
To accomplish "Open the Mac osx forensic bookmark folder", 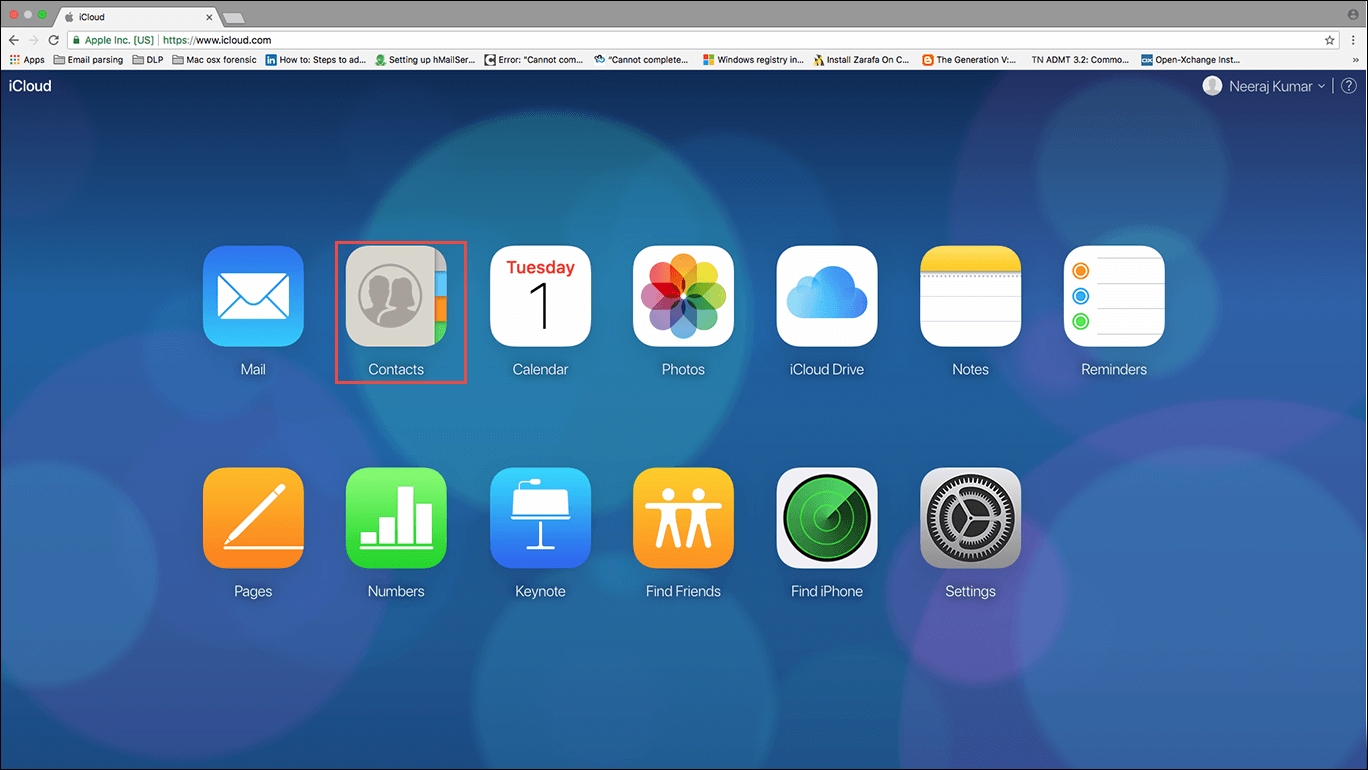I will 214,60.
